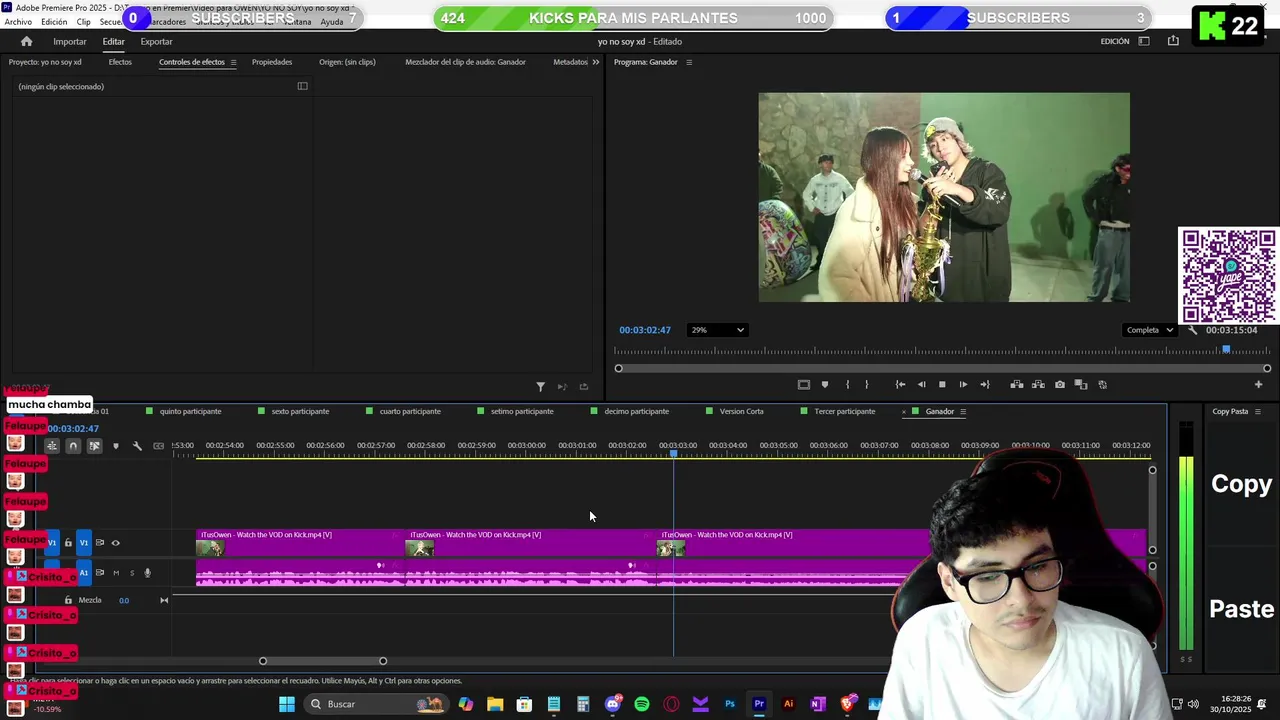Image resolution: width=1280 pixels, height=720 pixels.
Task: Expand hidden panel tabs chevron
Action: 595,62
